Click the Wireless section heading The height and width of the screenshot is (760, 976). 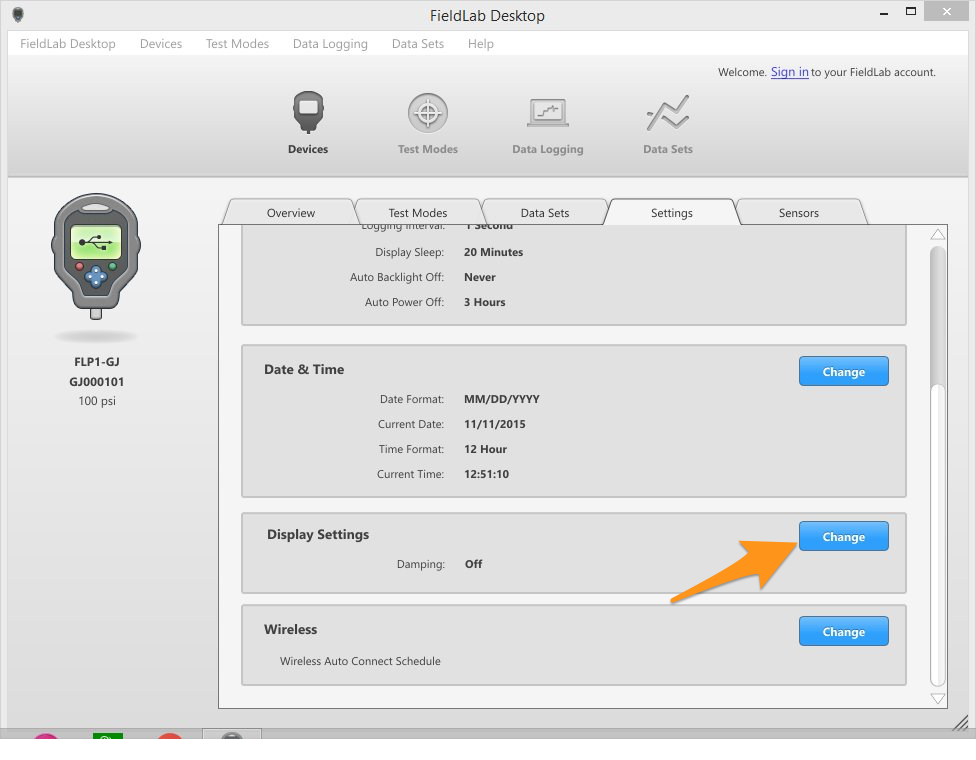pyautogui.click(x=290, y=629)
